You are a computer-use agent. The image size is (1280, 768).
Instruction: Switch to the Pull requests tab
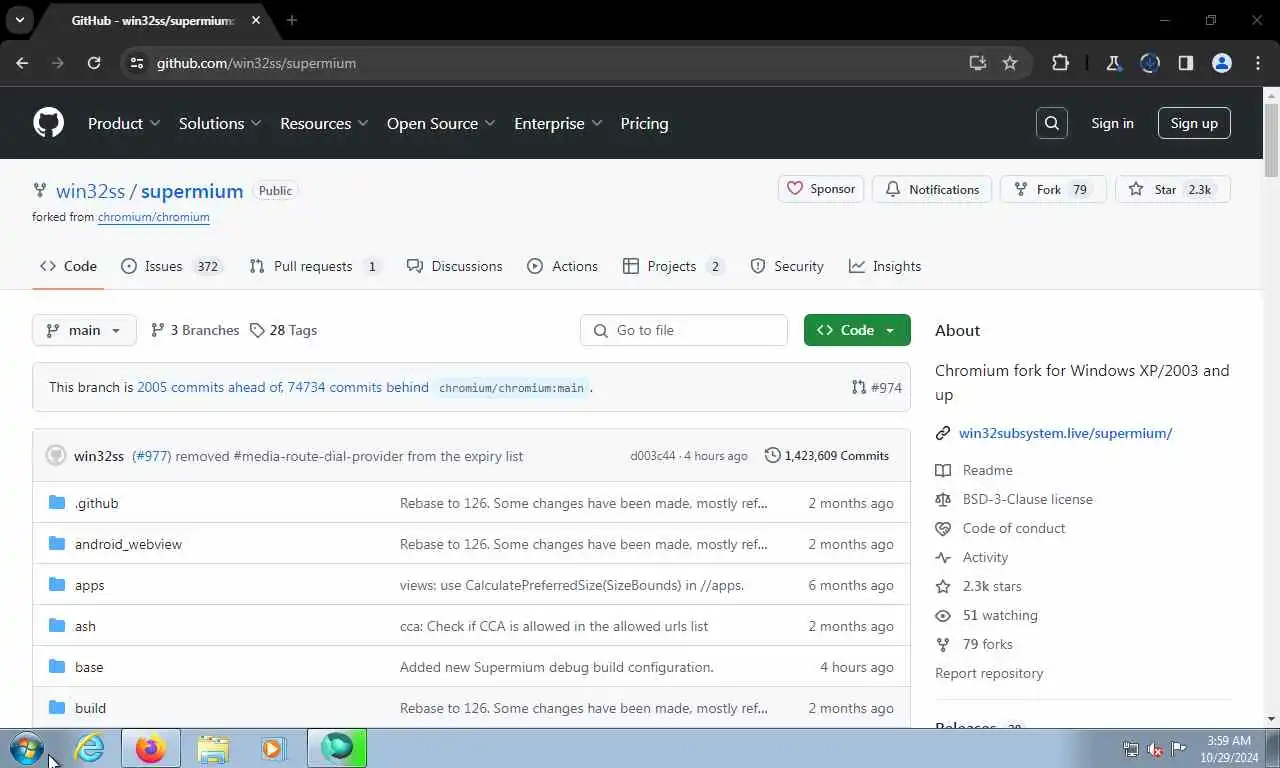click(x=315, y=266)
